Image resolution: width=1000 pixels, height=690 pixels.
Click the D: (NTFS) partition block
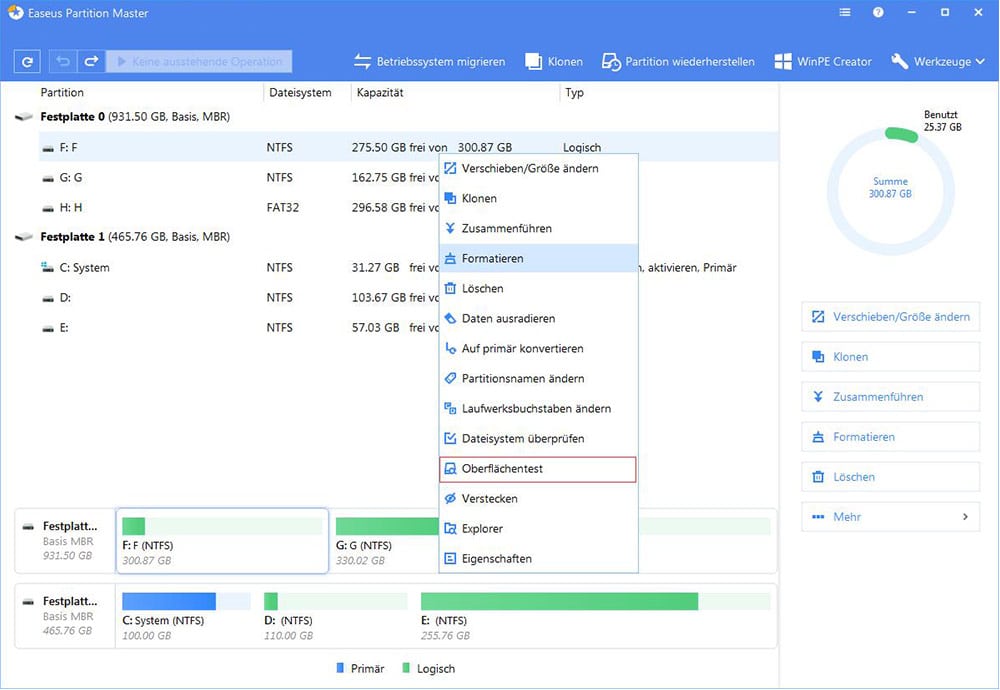coord(335,617)
